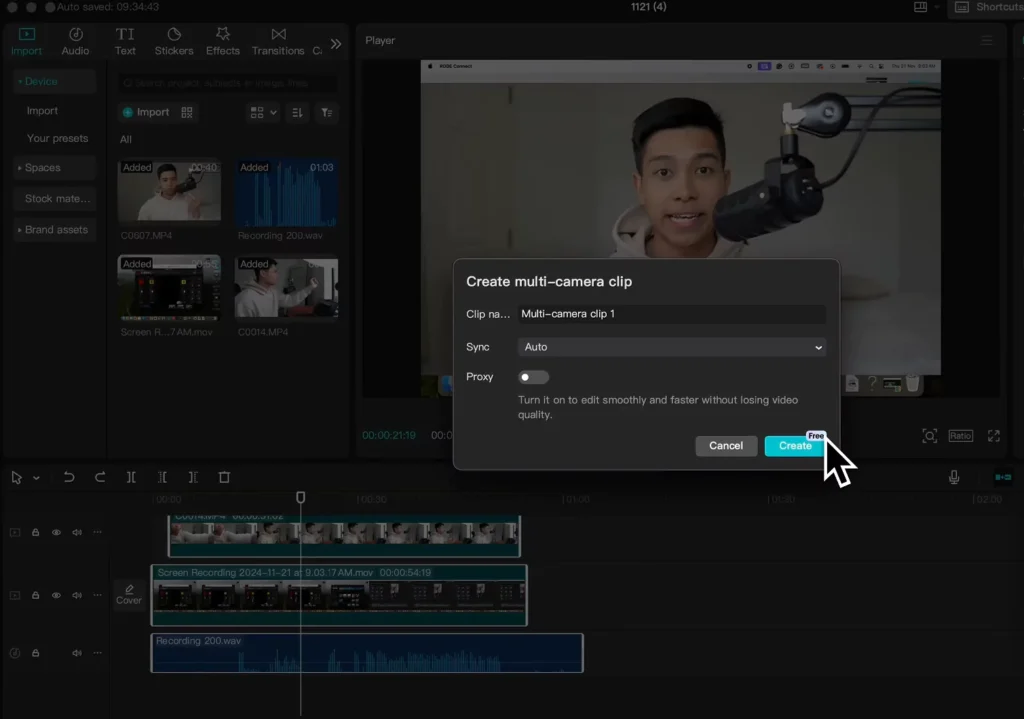Select the screen recording .mov thumbnail
Viewport: 1024px width, 719px height.
(169, 287)
